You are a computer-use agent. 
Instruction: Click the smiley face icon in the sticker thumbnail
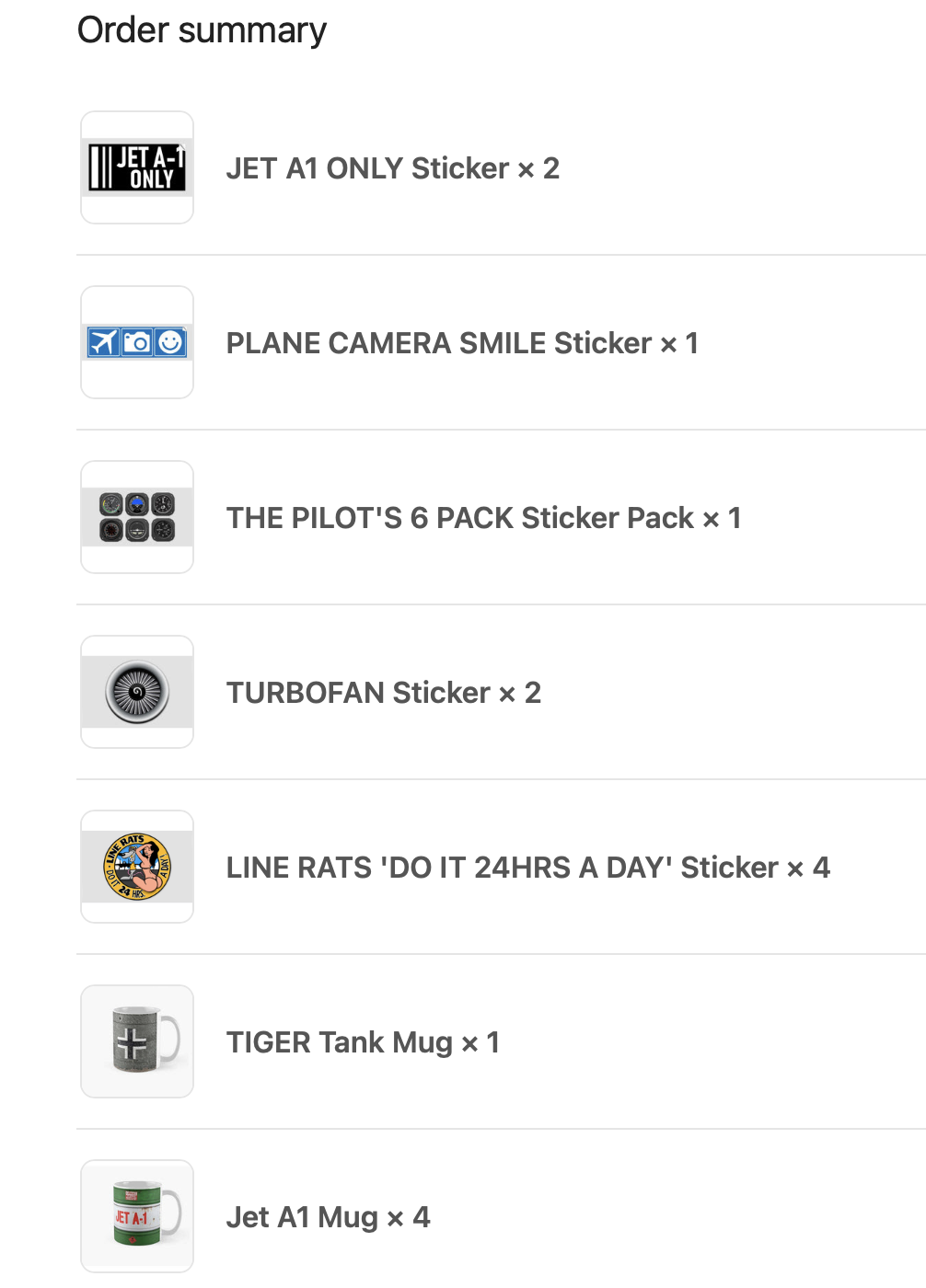point(170,342)
